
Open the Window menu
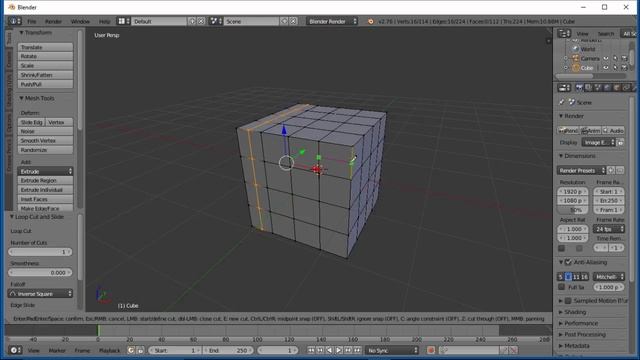pyautogui.click(x=80, y=21)
